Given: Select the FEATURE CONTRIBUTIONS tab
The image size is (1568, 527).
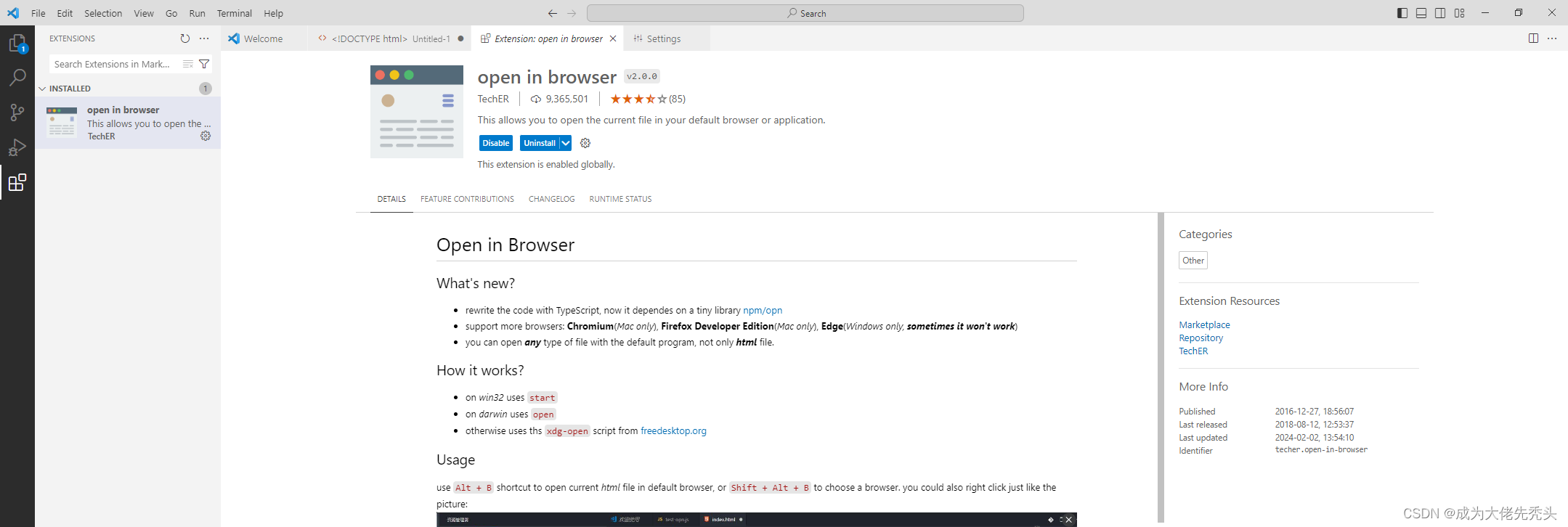Looking at the screenshot, I should click(x=467, y=199).
